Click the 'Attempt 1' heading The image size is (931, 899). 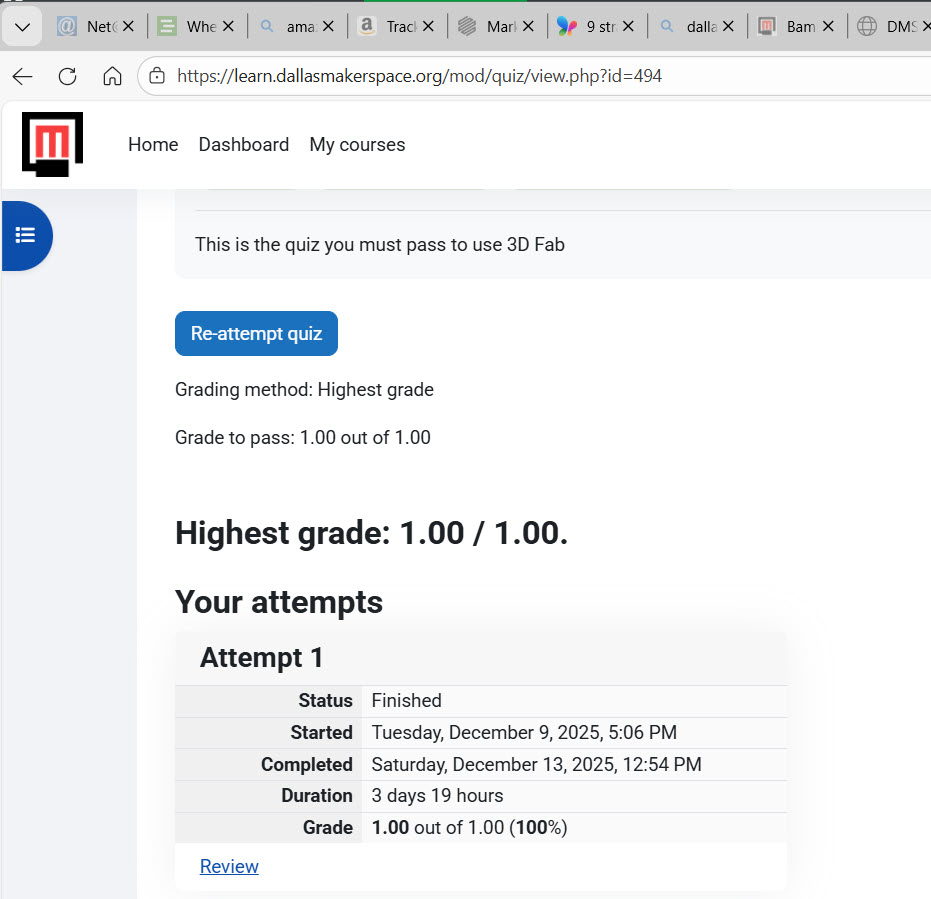coord(261,657)
